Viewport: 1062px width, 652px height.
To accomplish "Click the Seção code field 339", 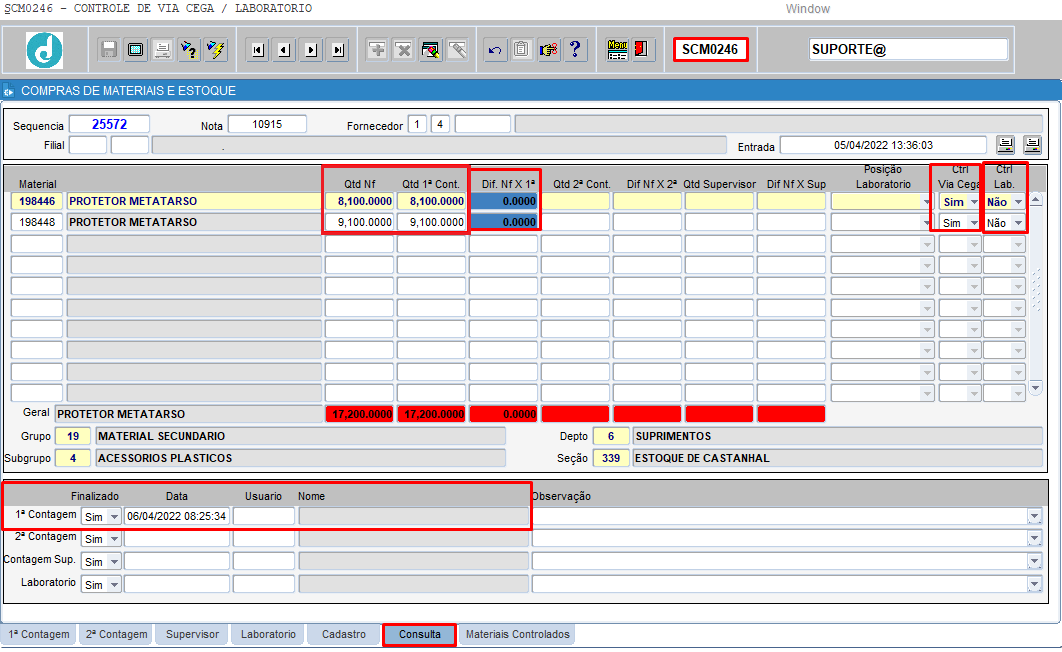I will (610, 458).
